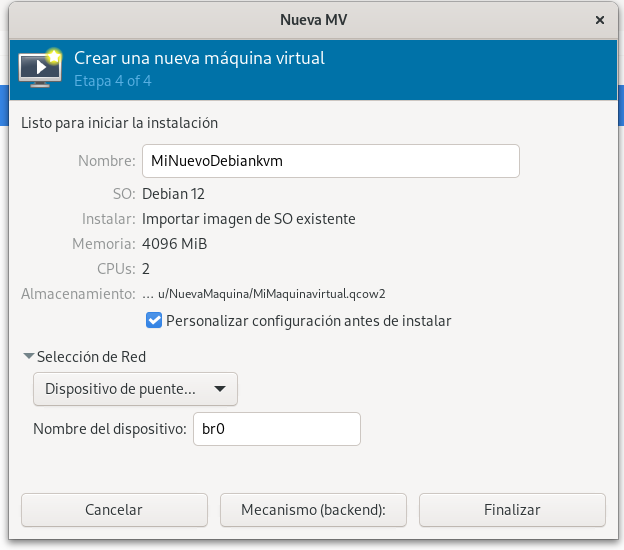The width and height of the screenshot is (624, 550).
Task: Click the Nueva MV title bar
Action: click(313, 20)
